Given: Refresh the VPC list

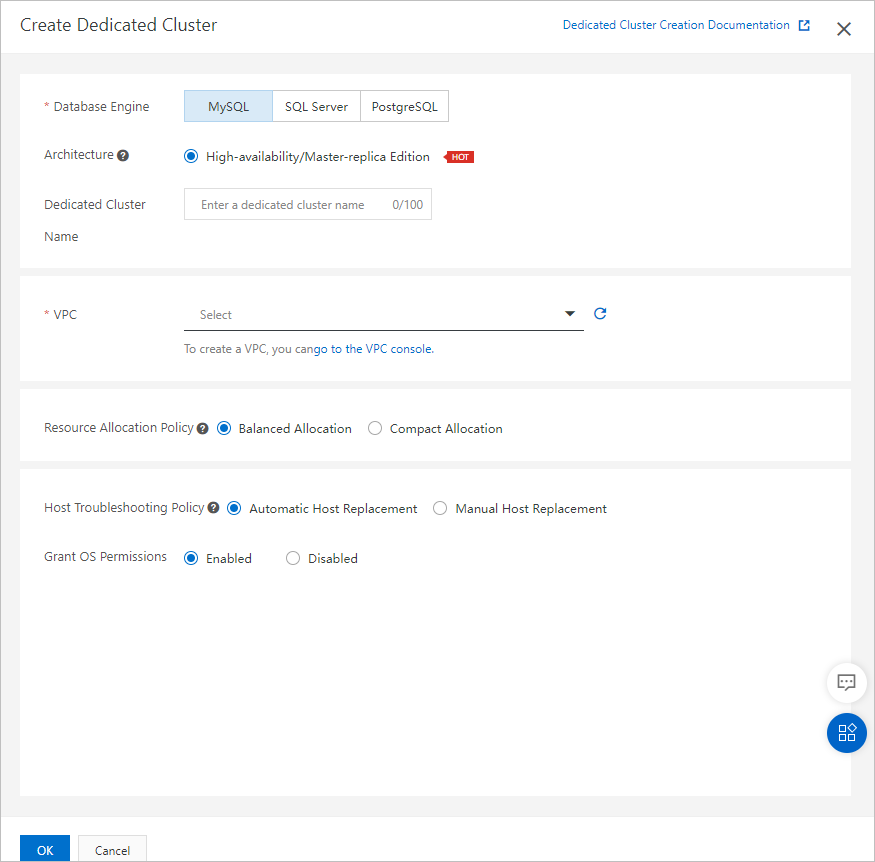Looking at the screenshot, I should [x=600, y=314].
